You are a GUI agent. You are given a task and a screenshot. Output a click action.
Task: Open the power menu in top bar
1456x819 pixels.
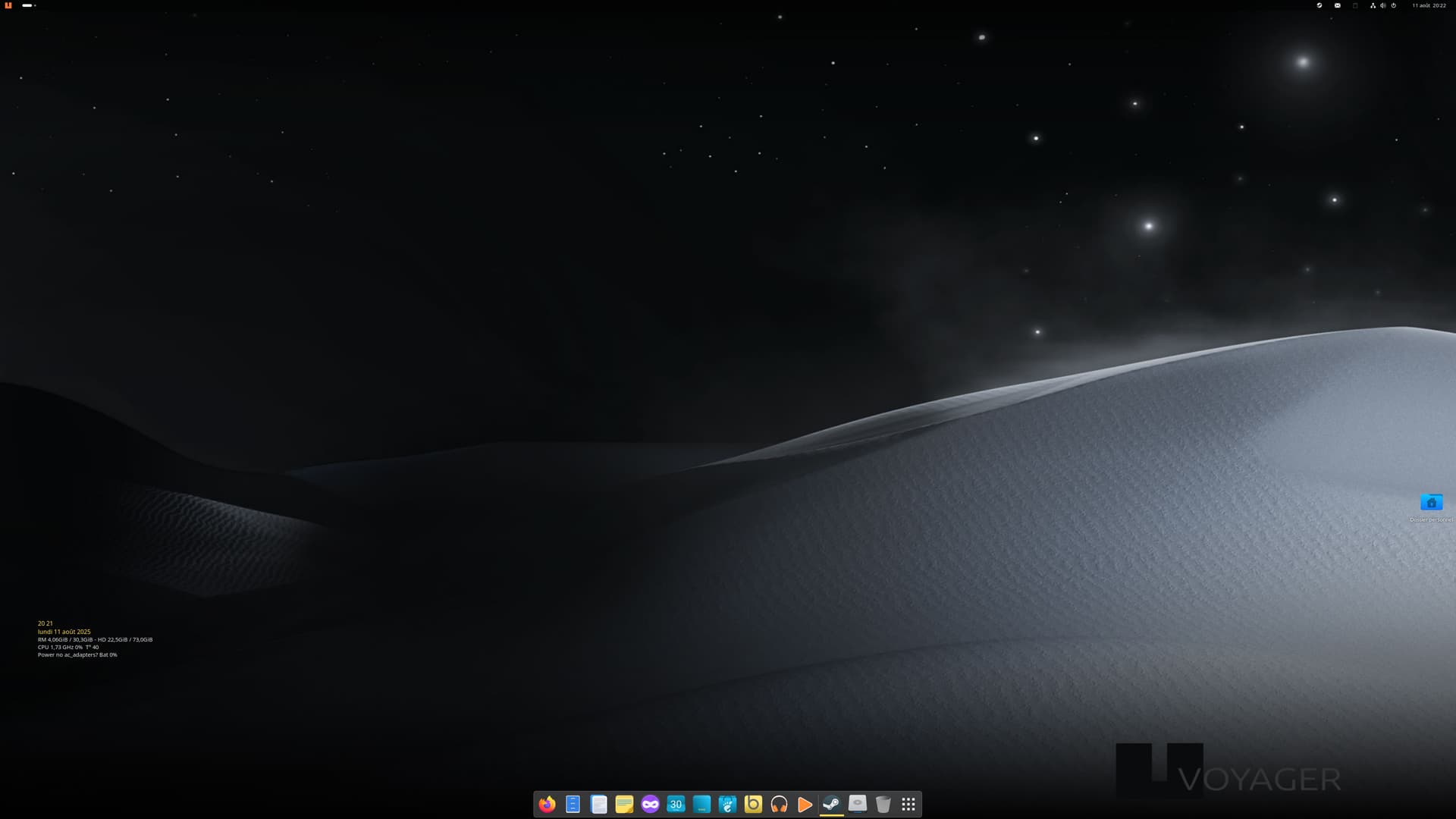[1393, 5]
